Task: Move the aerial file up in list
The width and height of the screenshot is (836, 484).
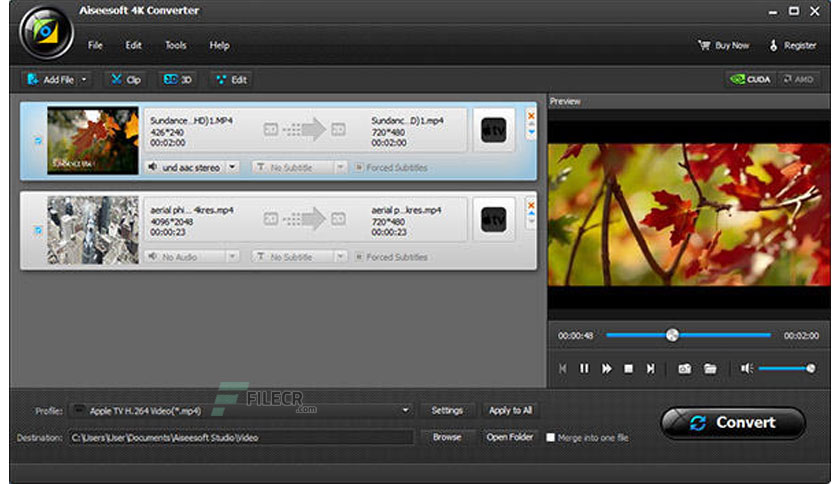Action: (x=531, y=214)
